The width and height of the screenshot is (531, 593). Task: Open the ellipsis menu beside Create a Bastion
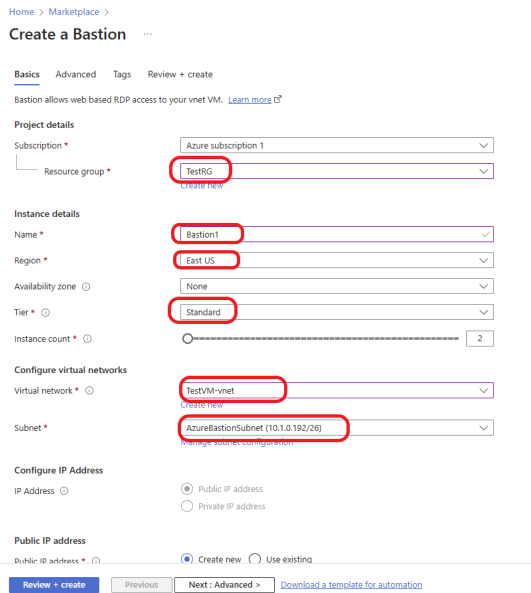click(148, 34)
